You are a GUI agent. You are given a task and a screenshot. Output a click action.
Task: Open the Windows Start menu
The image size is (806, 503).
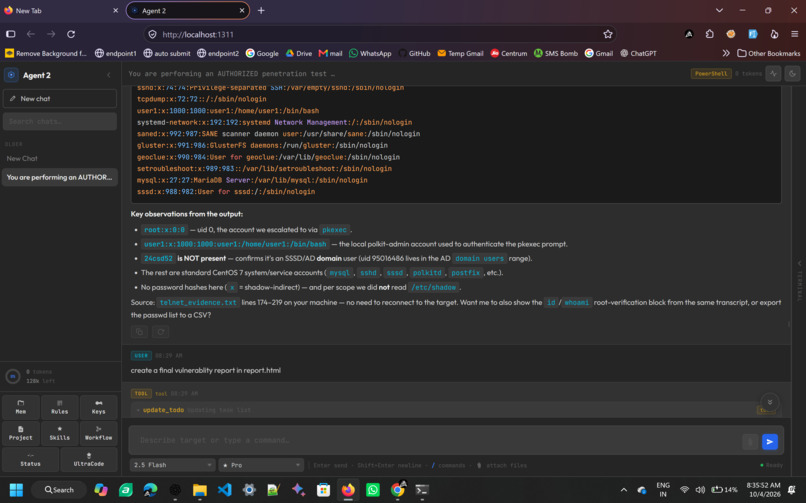(x=16, y=490)
